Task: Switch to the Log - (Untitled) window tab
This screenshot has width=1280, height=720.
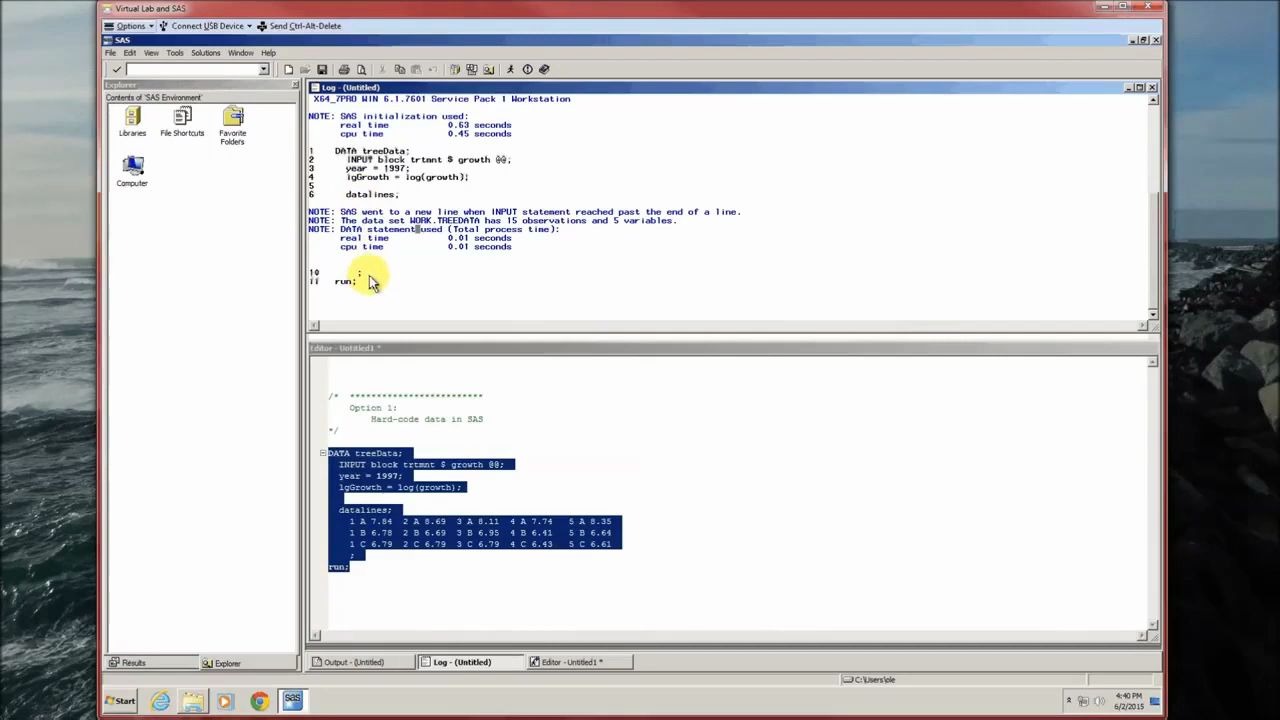Action: tap(470, 662)
